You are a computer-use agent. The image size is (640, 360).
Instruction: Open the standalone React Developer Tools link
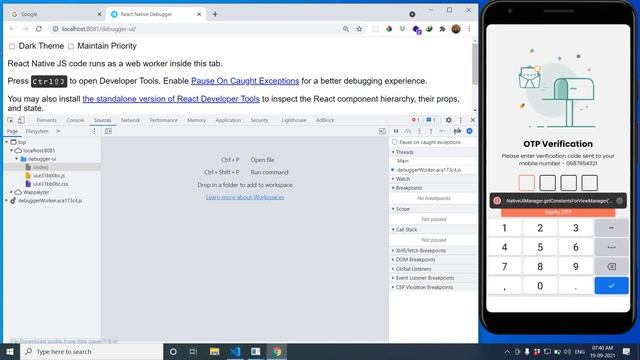pyautogui.click(x=171, y=99)
